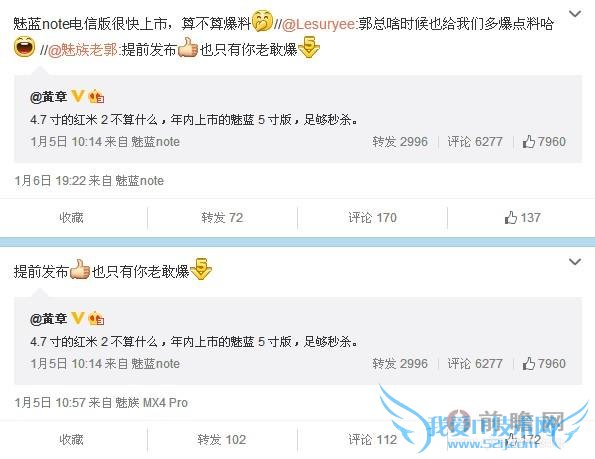
Task: Click 转发 72 to repost
Action: click(222, 218)
